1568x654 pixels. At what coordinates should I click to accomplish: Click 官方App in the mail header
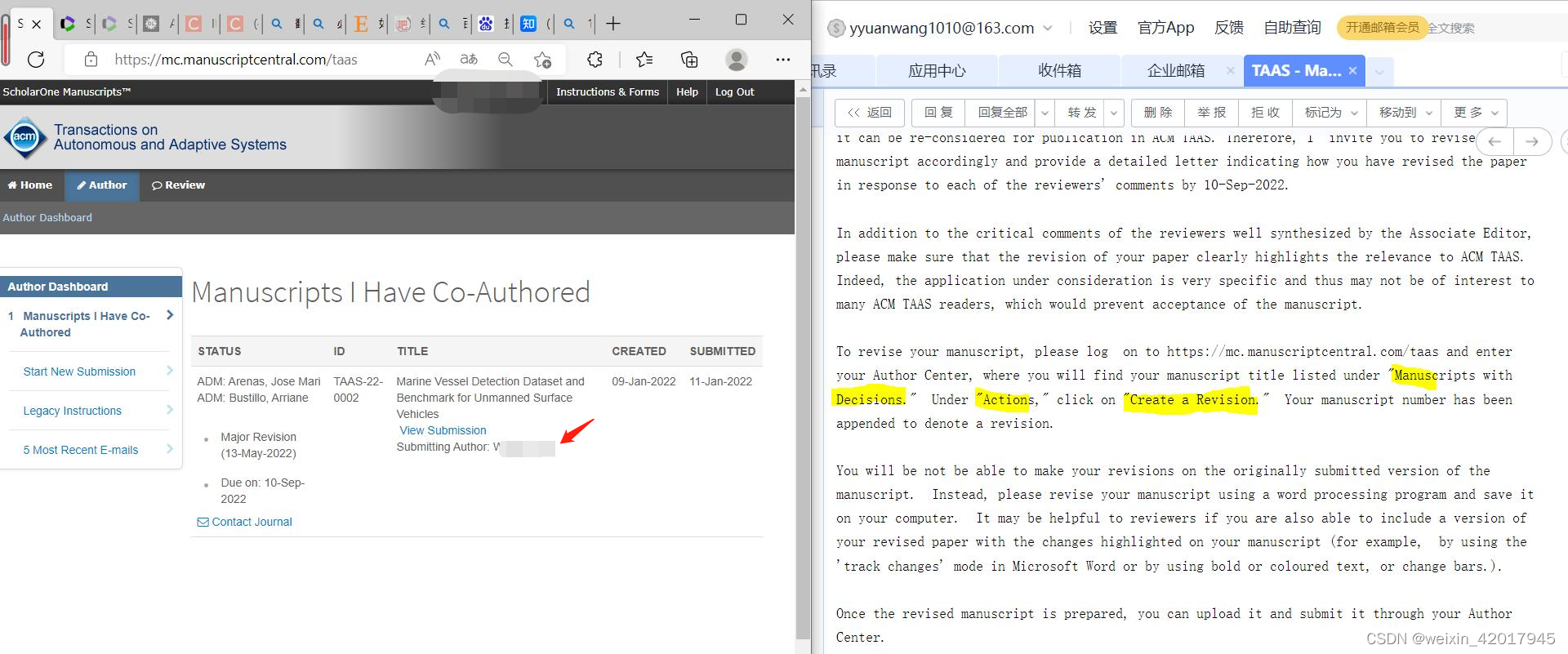[1166, 28]
